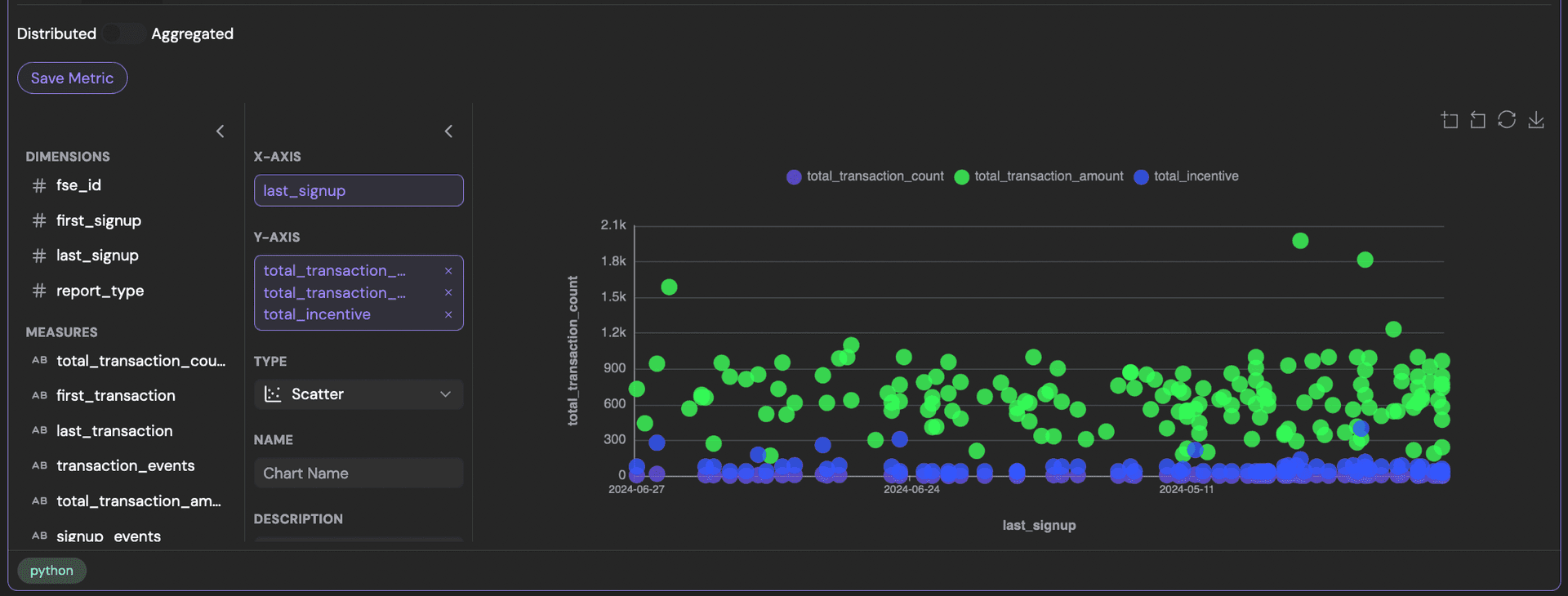Click the scatter chart type icon
1568x596 pixels.
(x=273, y=394)
